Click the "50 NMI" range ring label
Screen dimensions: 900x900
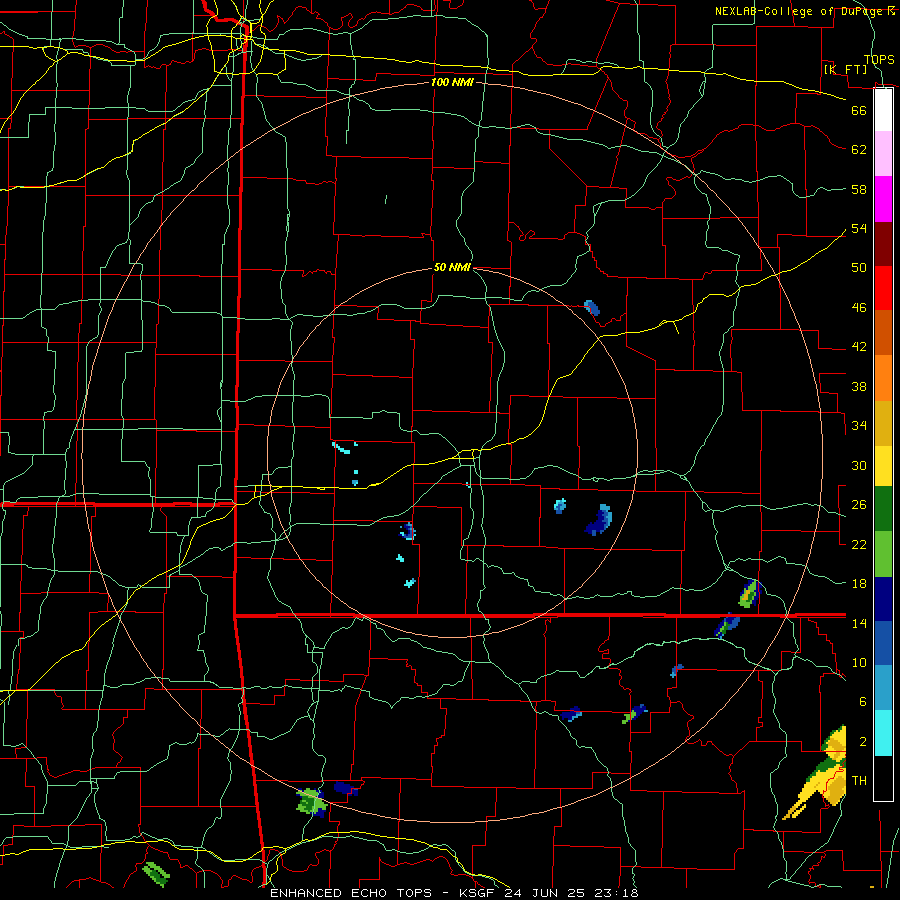tap(452, 267)
